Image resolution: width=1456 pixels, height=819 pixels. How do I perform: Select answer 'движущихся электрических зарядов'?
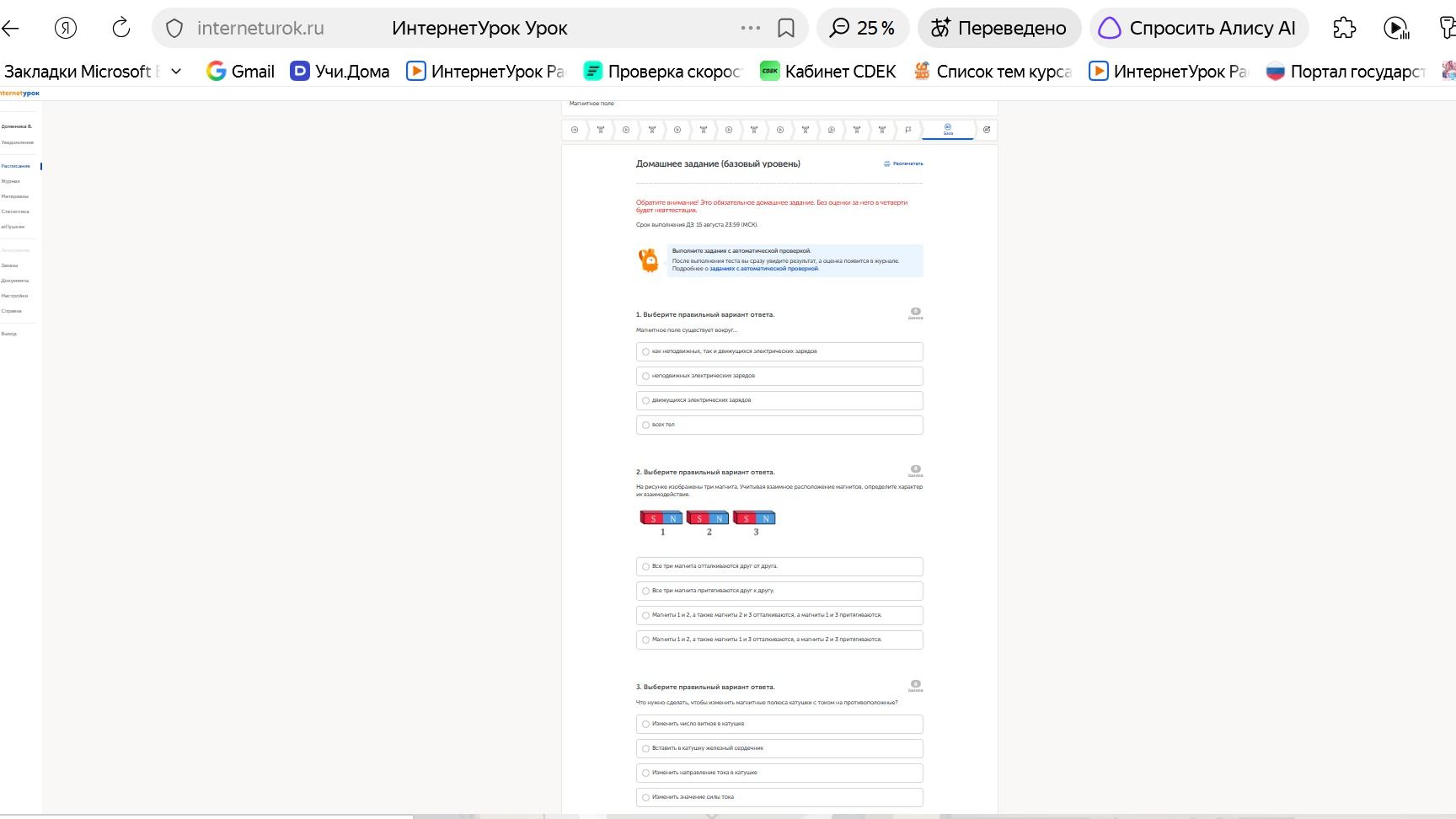point(779,400)
